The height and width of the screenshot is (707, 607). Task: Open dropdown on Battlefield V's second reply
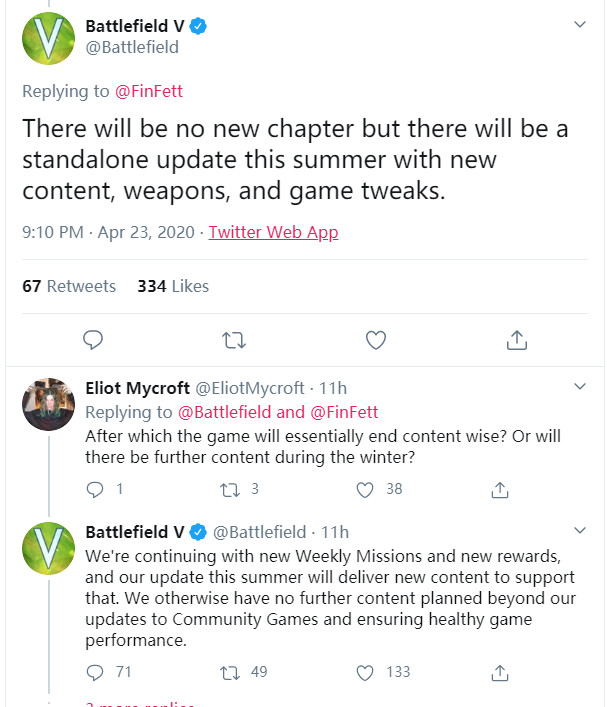579,530
